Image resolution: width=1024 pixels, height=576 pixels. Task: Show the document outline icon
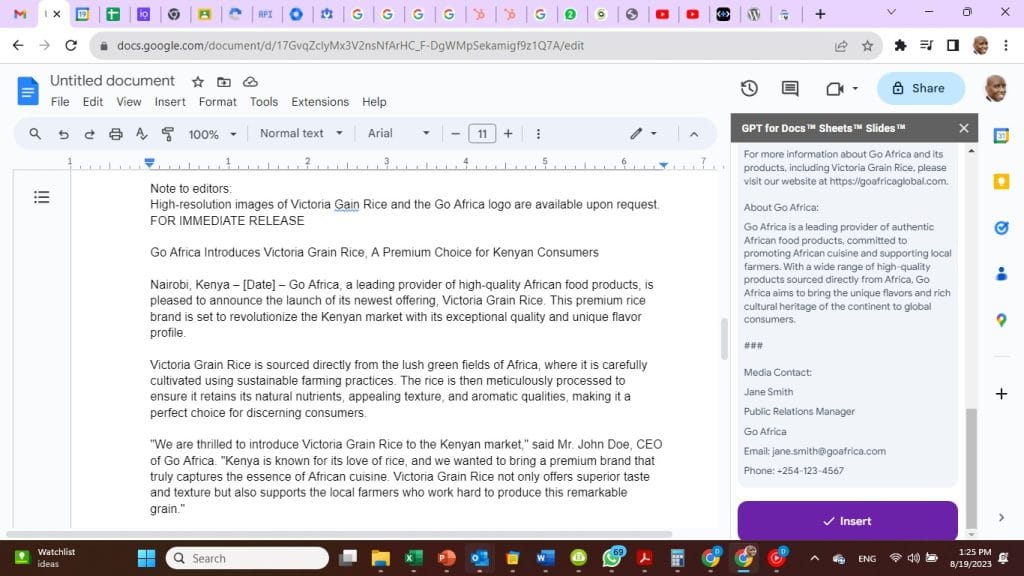point(42,197)
